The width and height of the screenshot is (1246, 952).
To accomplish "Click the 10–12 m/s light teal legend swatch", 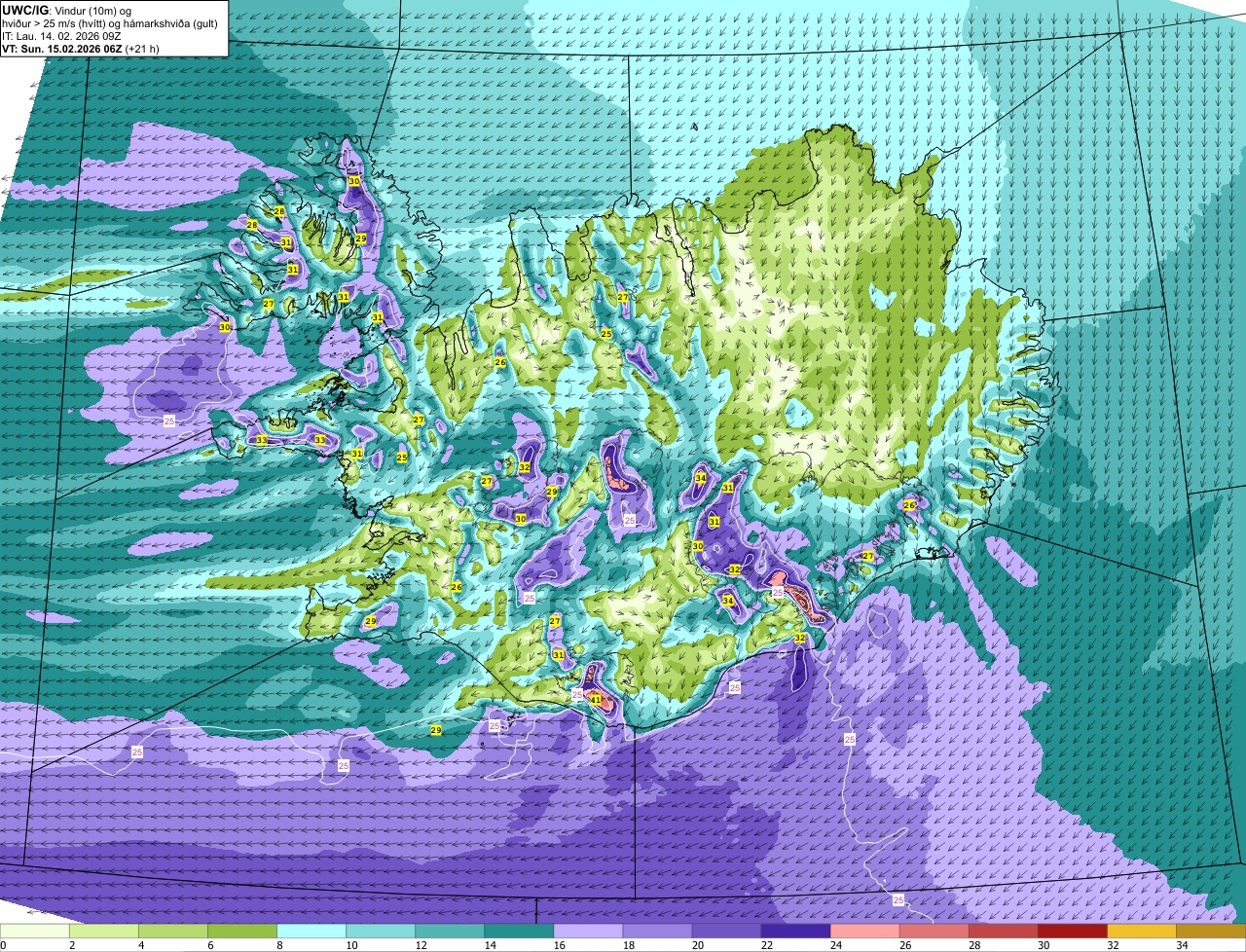I will [x=381, y=931].
